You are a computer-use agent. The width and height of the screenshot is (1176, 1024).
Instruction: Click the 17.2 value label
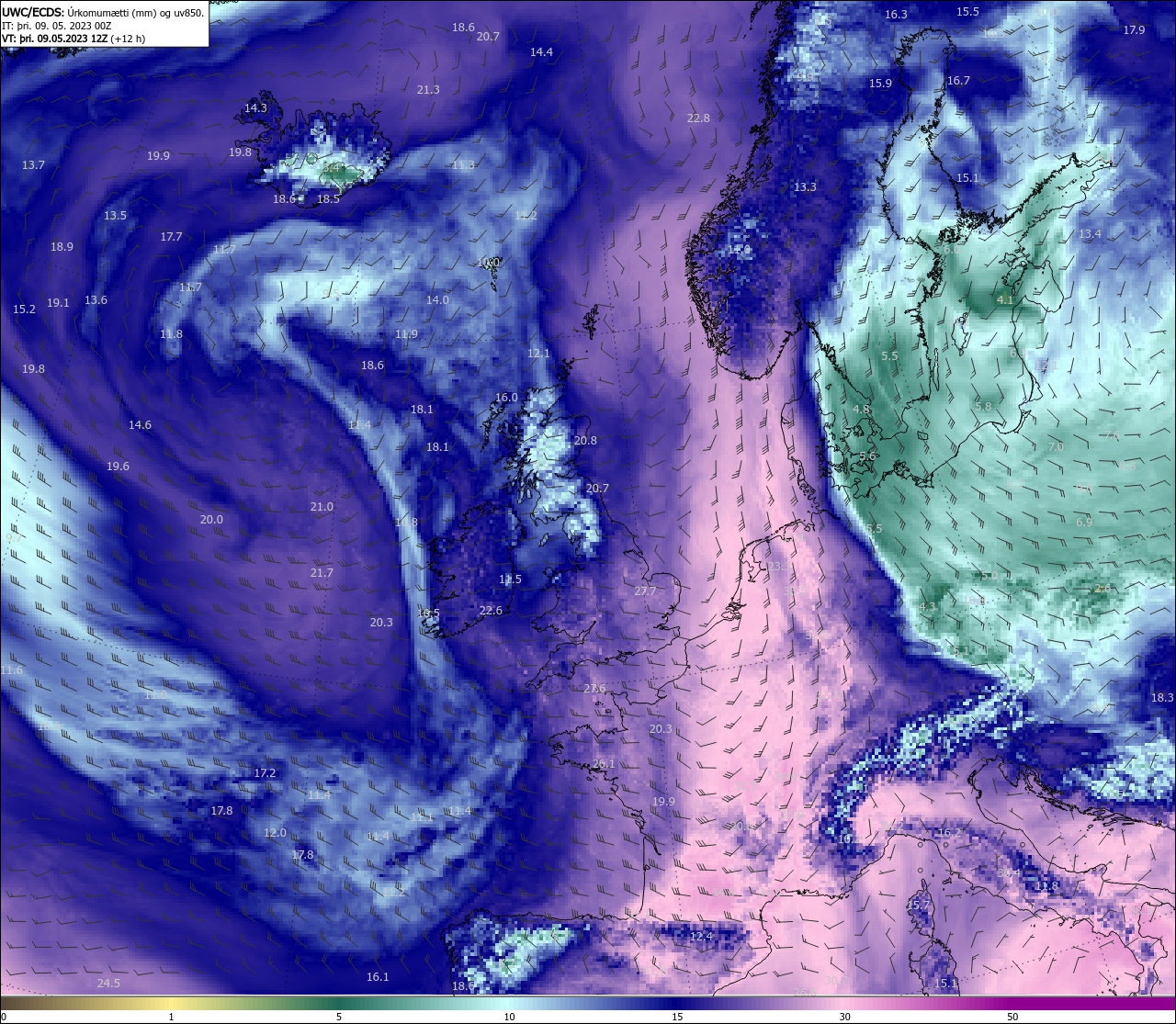[x=265, y=773]
